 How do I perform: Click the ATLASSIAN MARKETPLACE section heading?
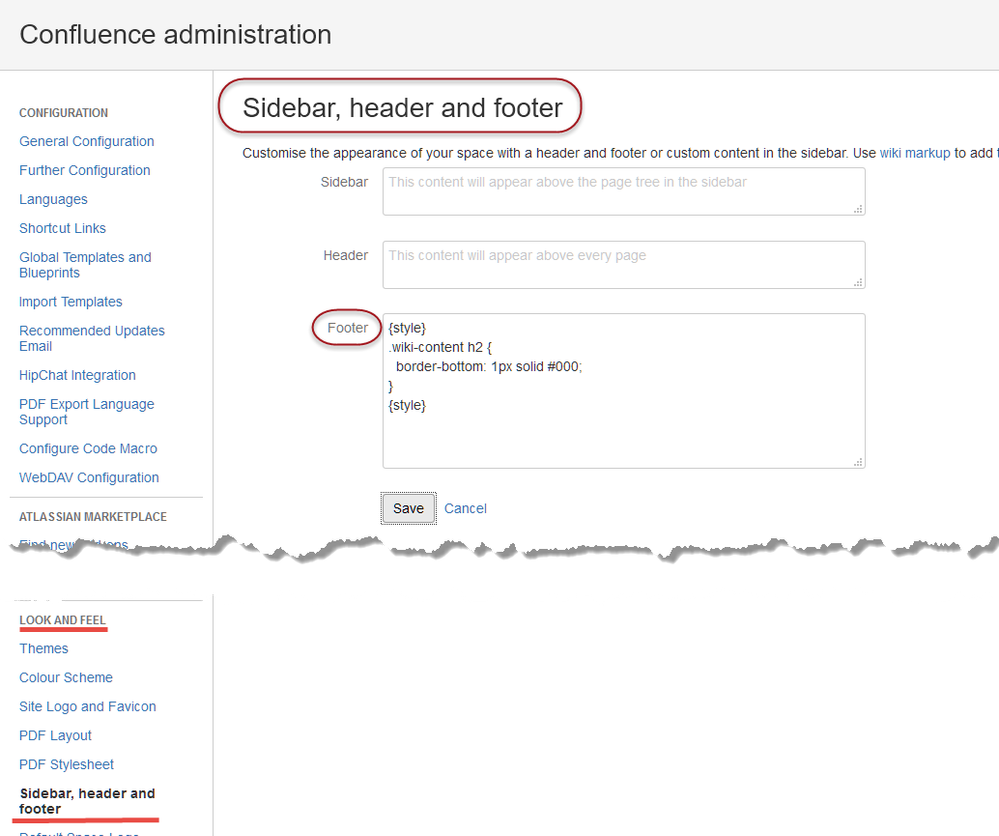coord(93,517)
